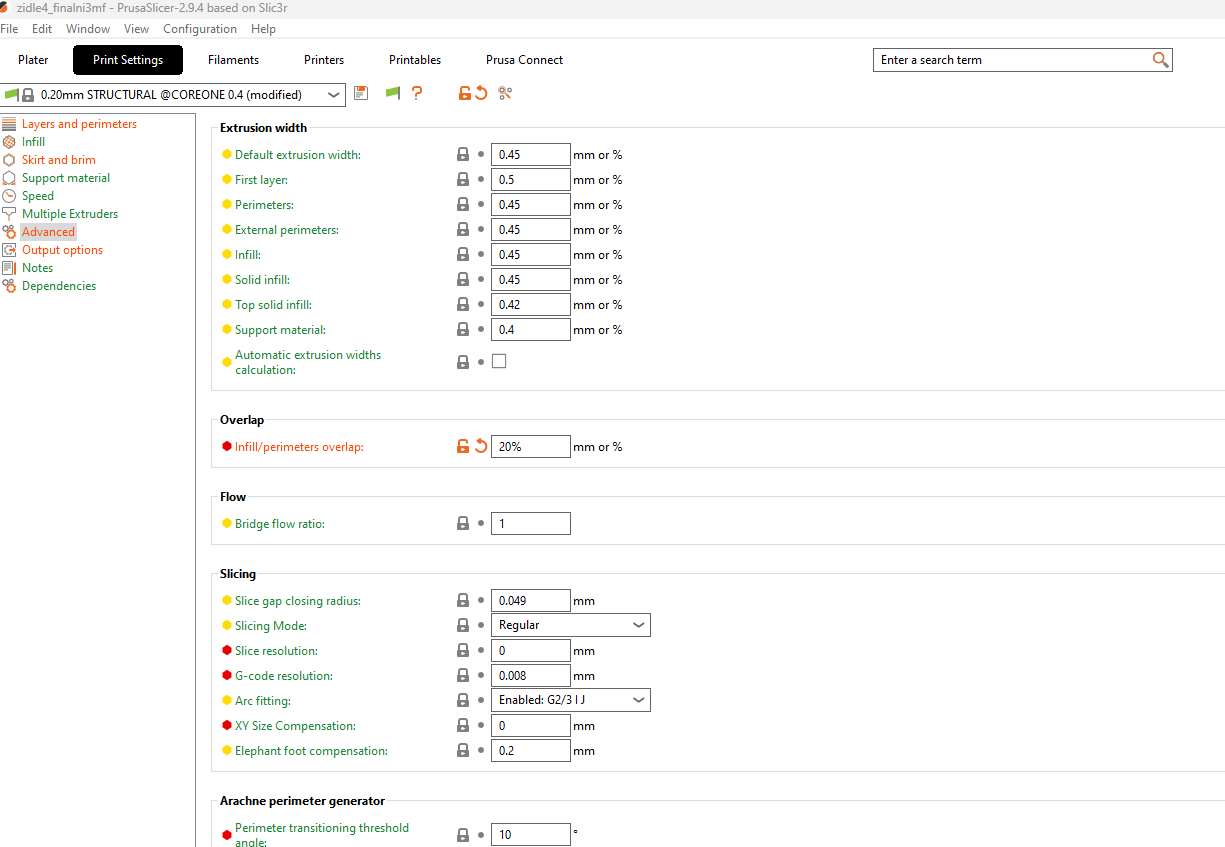The height and width of the screenshot is (847, 1225).
Task: Open Support material settings page
Action: point(66,178)
